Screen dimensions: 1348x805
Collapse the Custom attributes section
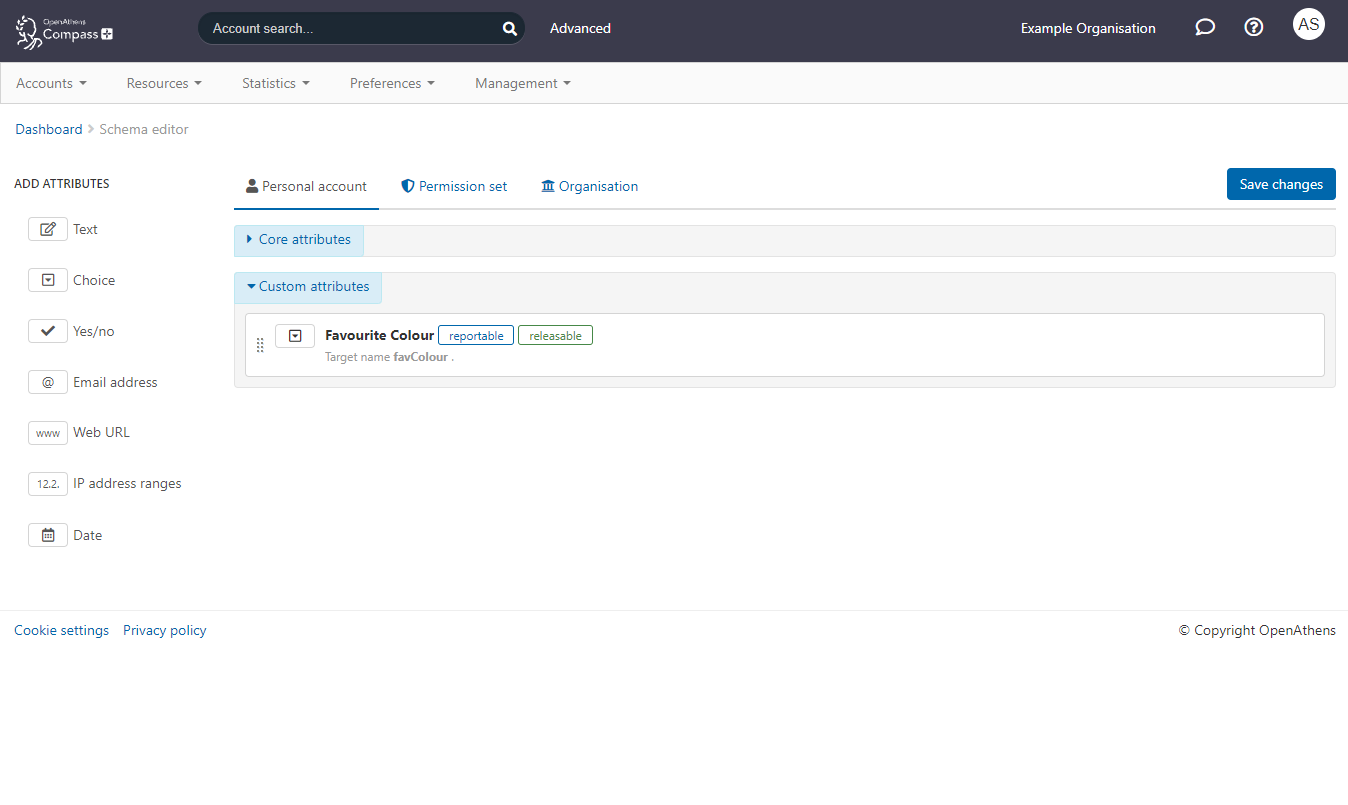[308, 287]
